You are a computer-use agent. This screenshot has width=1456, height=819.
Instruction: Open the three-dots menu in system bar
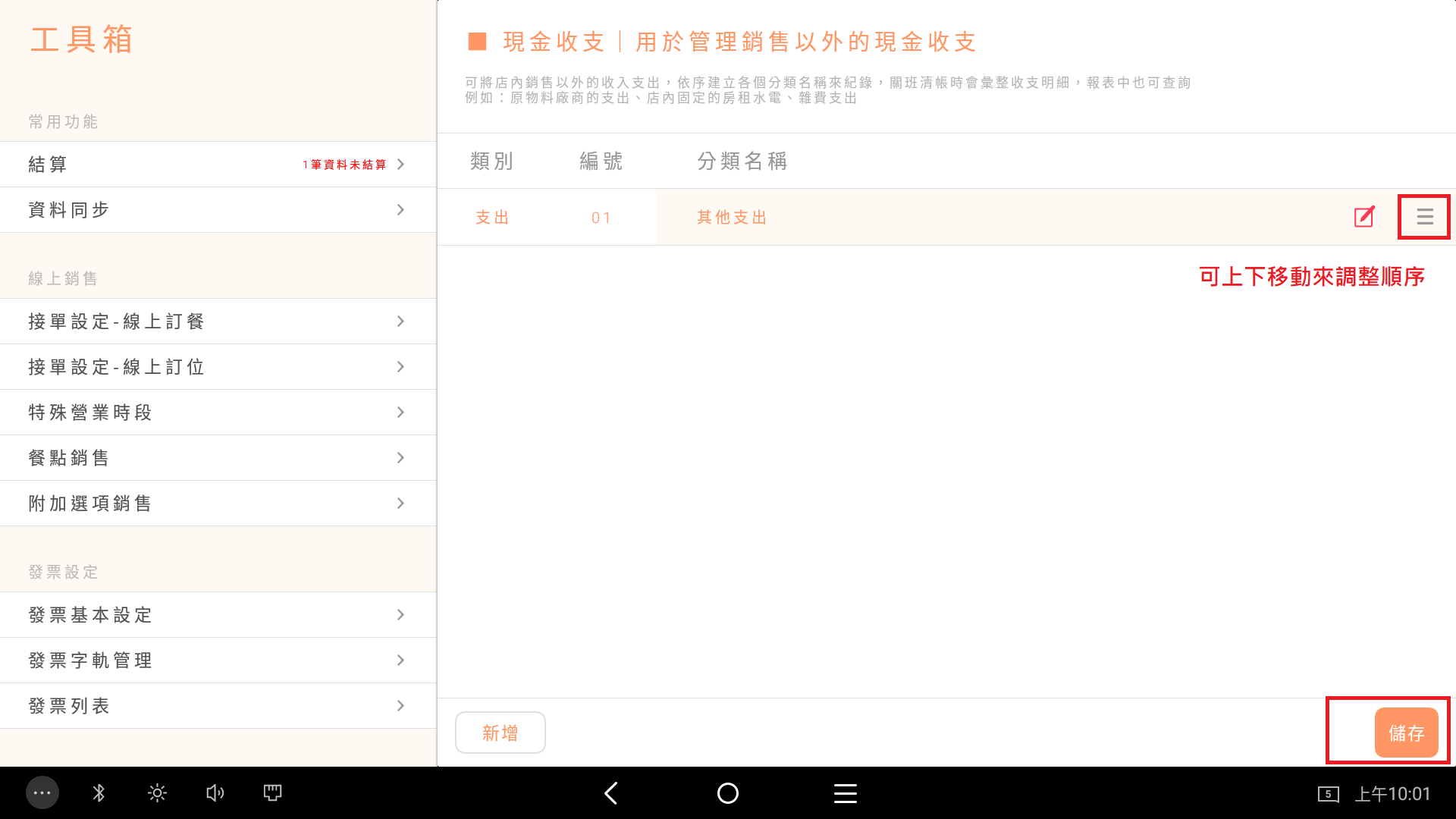tap(42, 793)
